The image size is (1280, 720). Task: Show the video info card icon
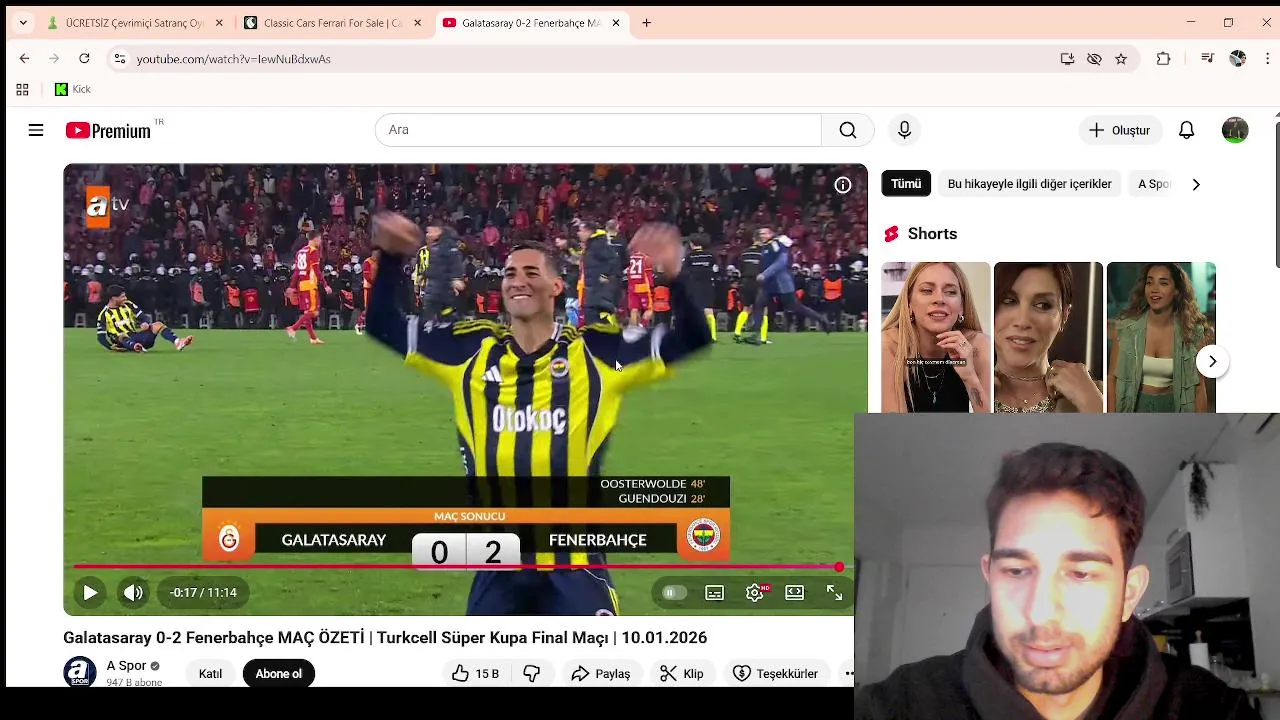(843, 185)
